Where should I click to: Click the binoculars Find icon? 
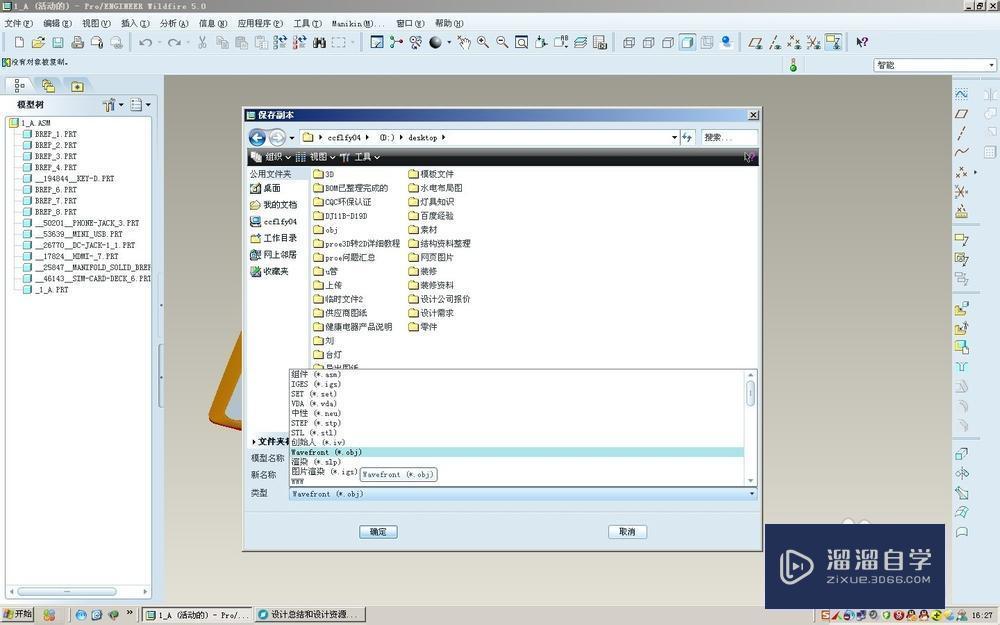pos(320,42)
